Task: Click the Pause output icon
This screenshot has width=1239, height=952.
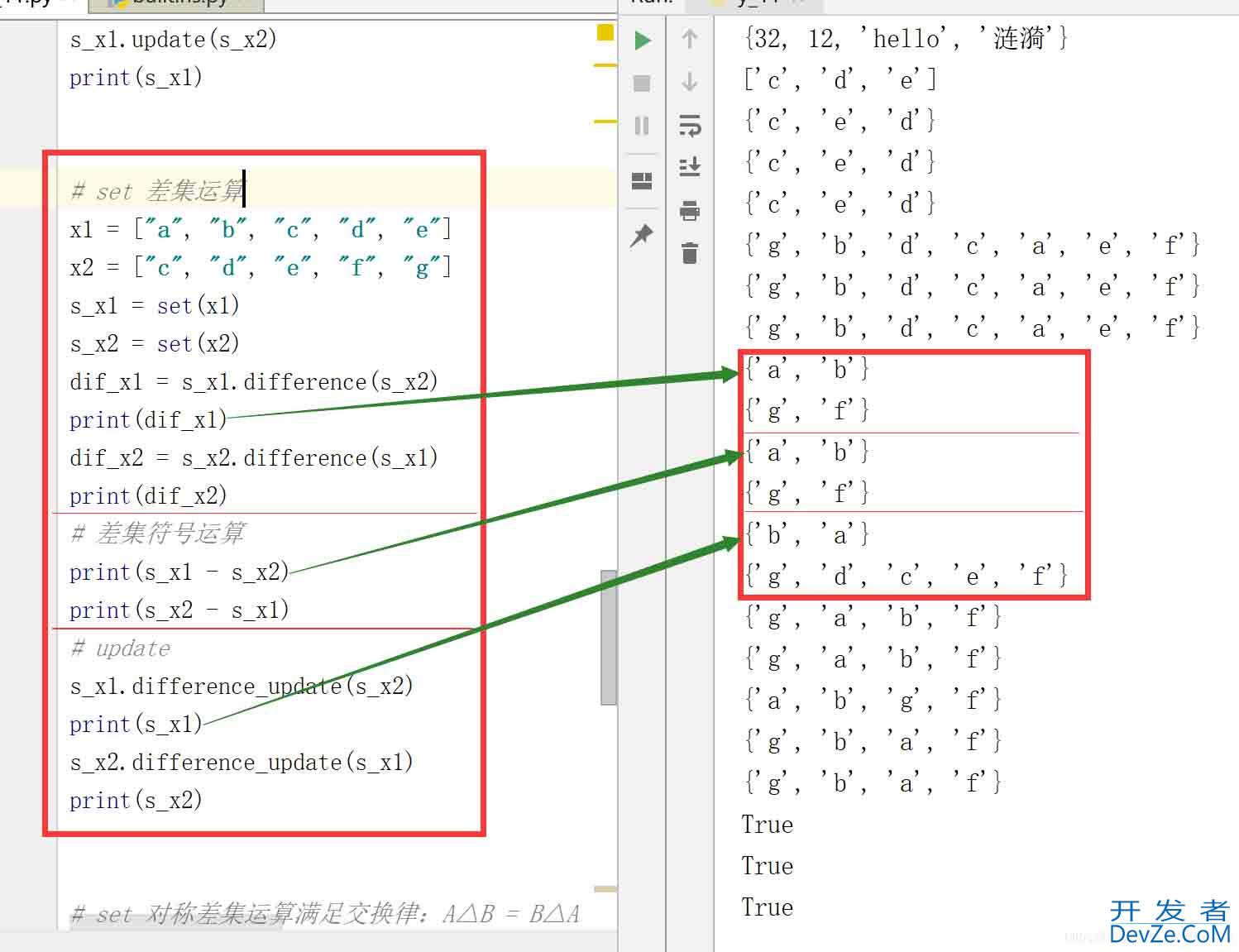Action: 642,126
